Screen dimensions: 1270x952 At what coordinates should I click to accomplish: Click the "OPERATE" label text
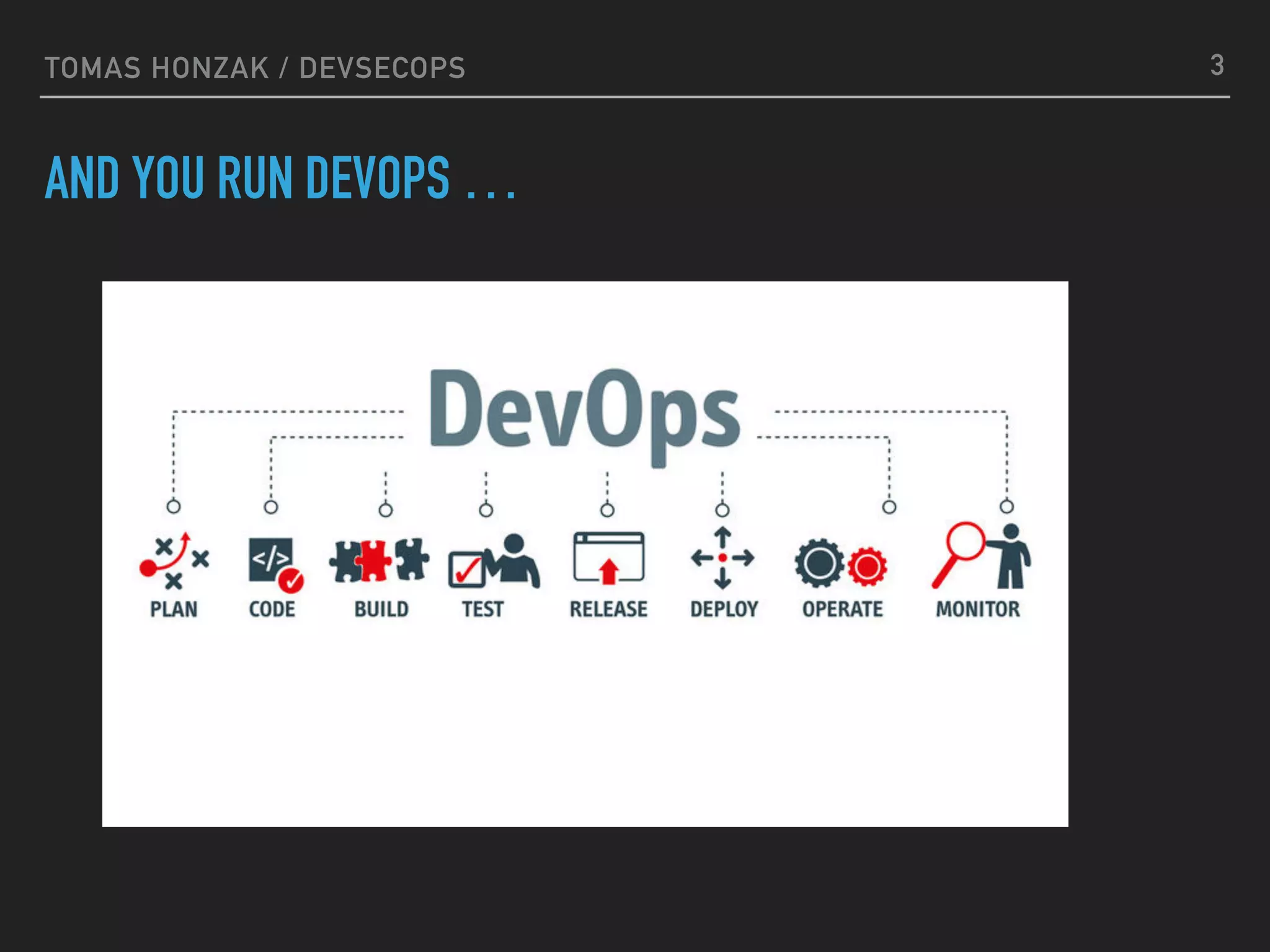tap(842, 609)
